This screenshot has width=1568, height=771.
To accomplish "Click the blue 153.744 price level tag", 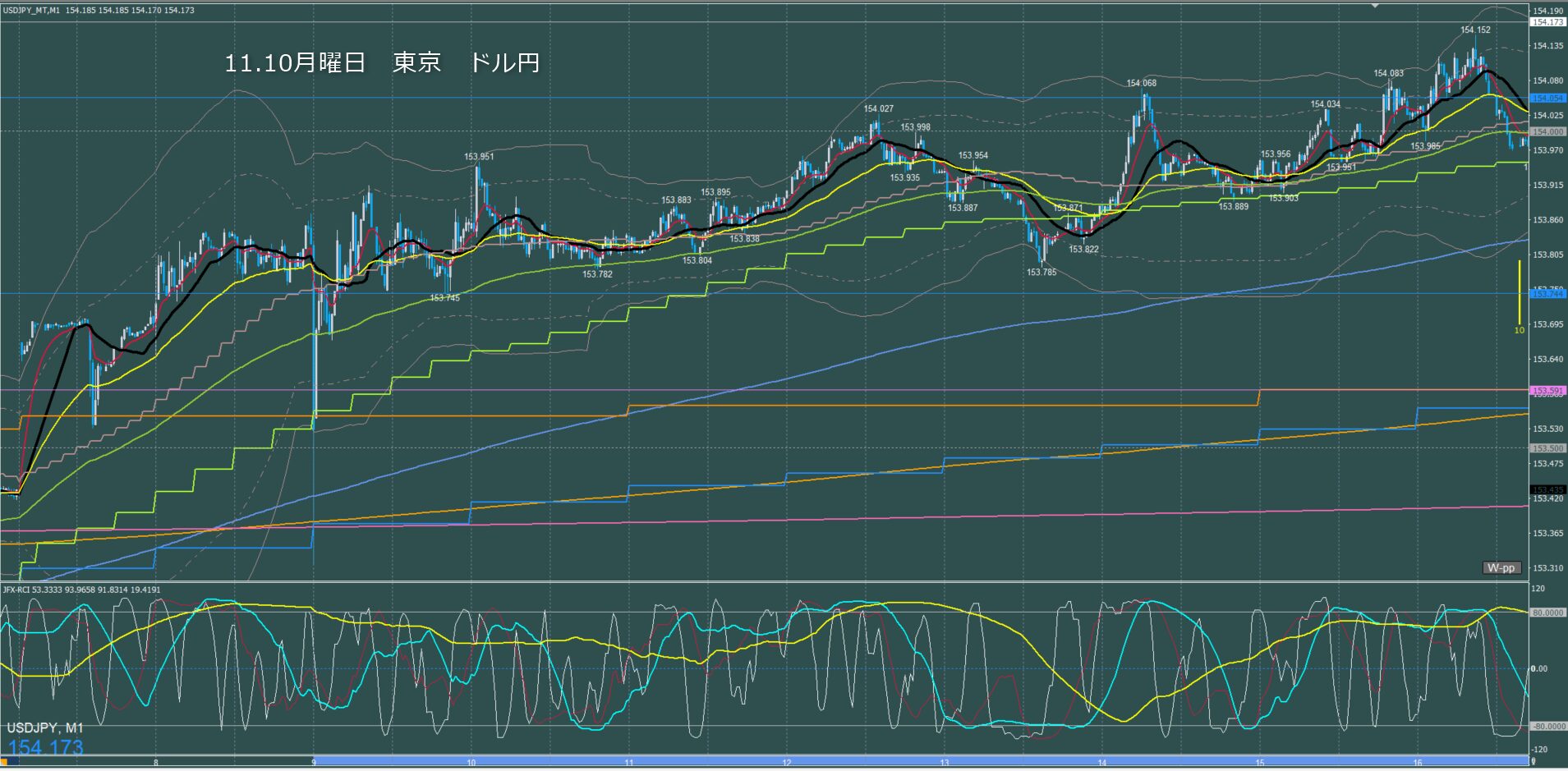I will (x=1547, y=293).
